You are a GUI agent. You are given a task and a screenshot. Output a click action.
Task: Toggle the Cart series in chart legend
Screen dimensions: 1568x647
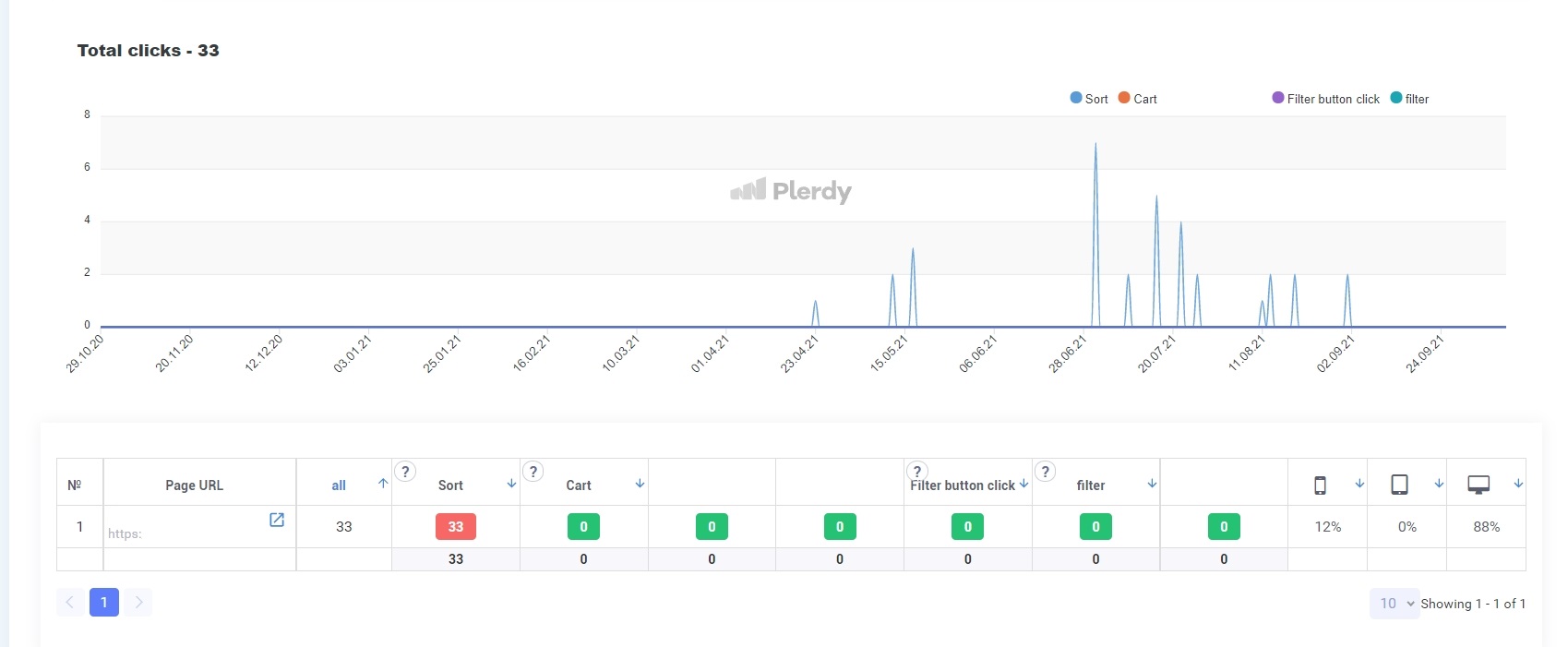[x=1137, y=99]
